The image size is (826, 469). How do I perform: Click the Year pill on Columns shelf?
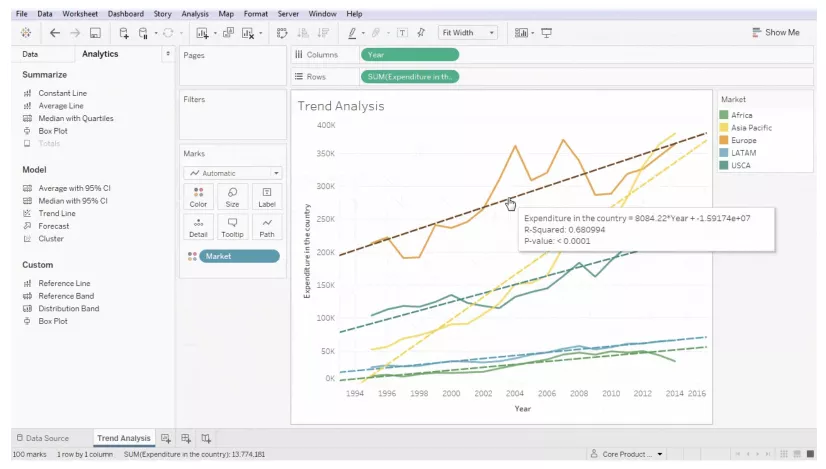click(x=410, y=55)
